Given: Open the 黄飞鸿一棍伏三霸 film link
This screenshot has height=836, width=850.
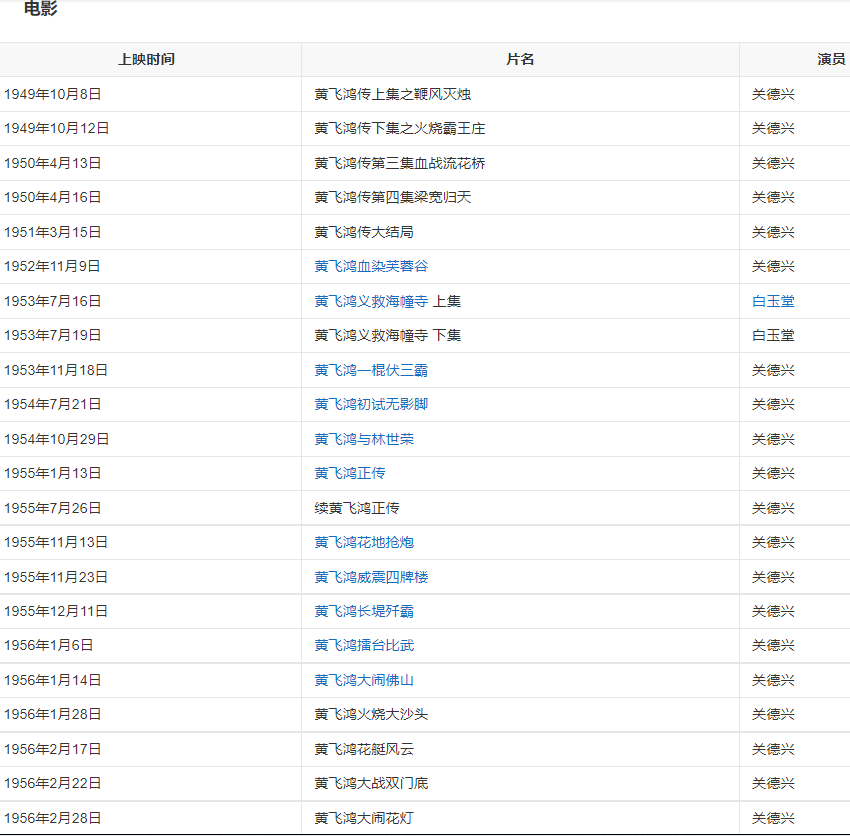Looking at the screenshot, I should click(371, 370).
